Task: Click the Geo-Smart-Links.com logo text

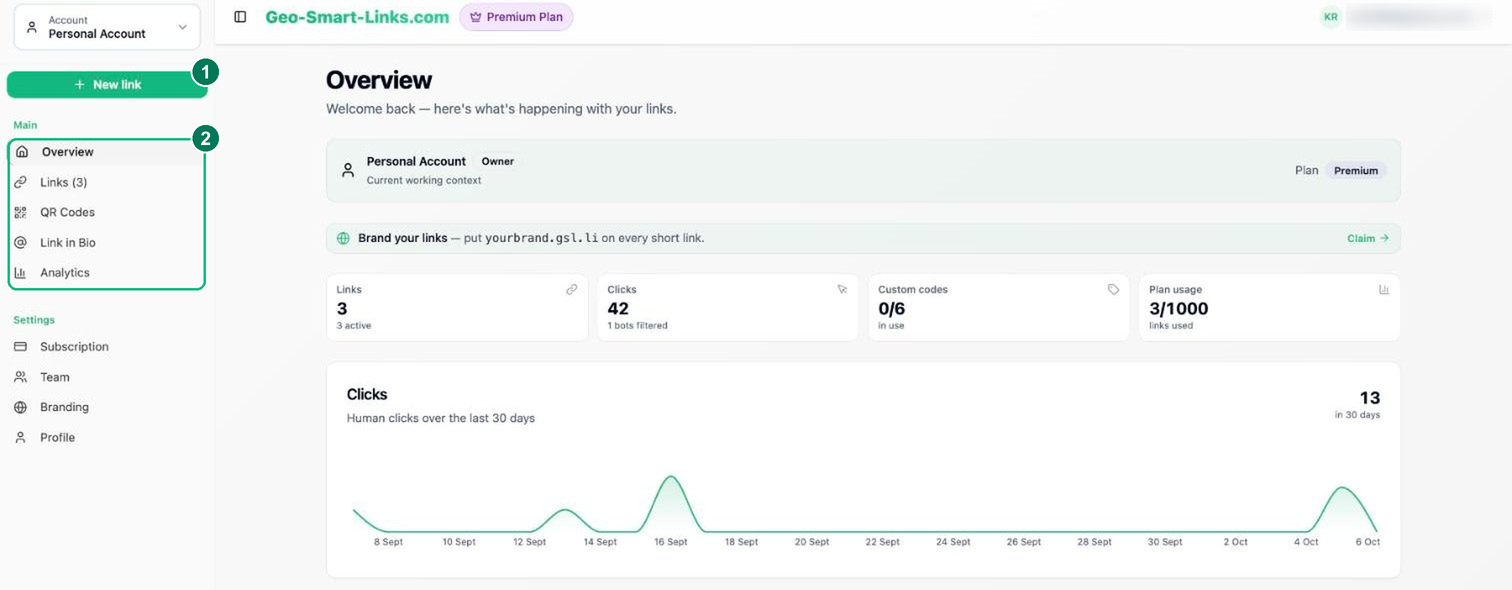Action: point(357,17)
